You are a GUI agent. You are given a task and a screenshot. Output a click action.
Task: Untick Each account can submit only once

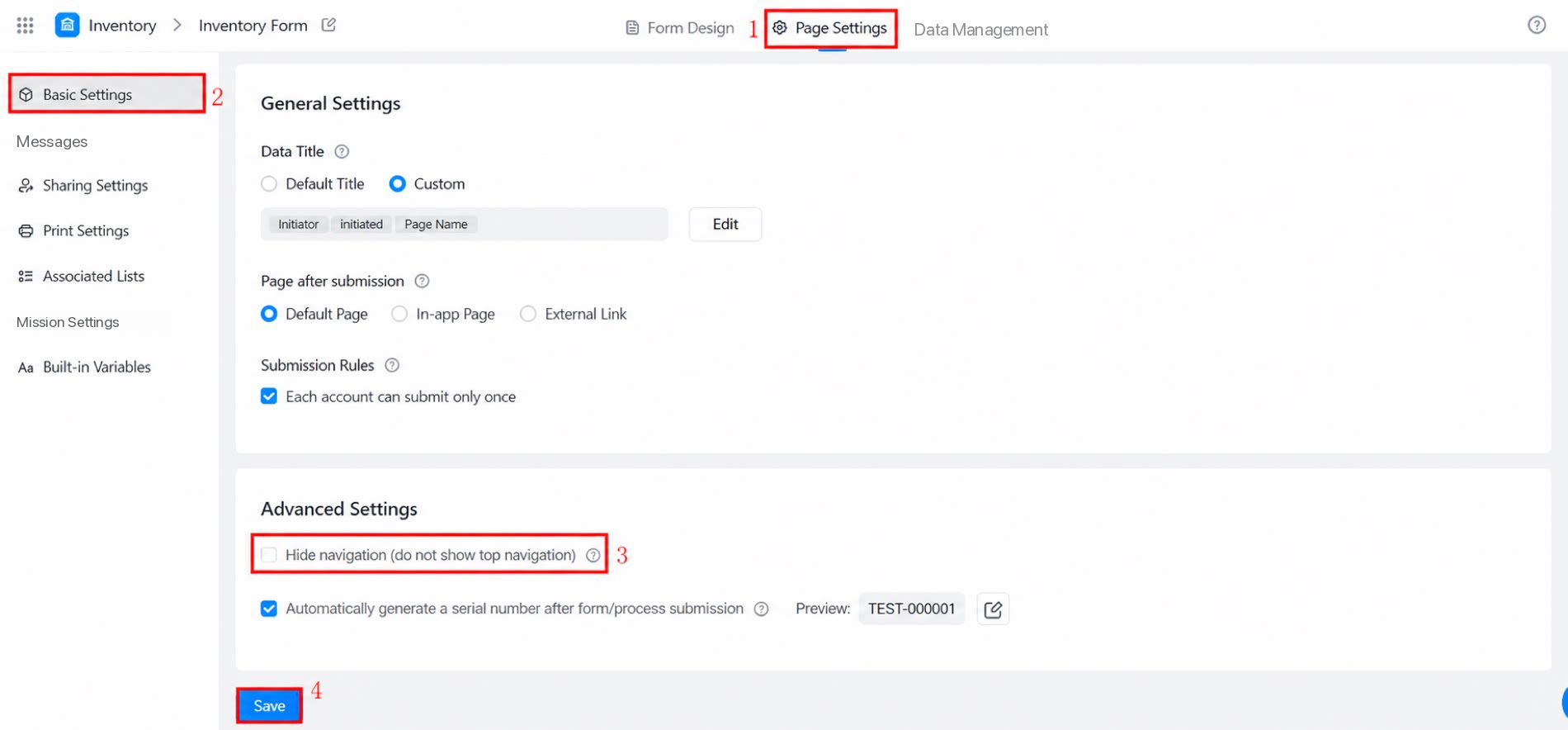point(269,396)
